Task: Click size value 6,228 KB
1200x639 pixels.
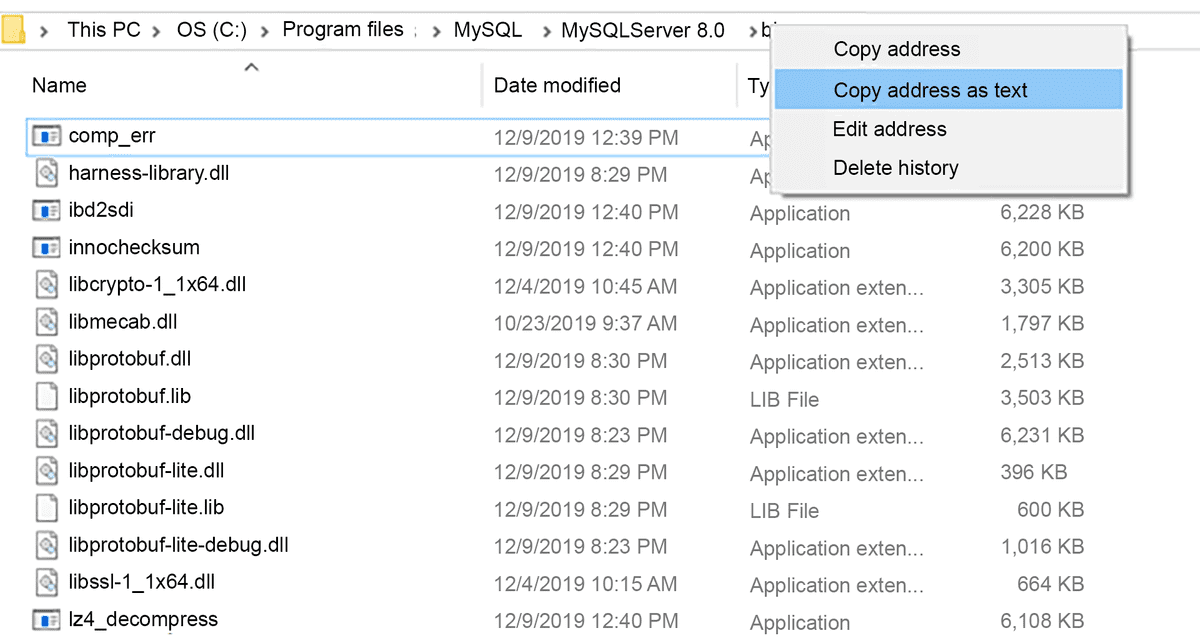Action: pyautogui.click(x=1042, y=212)
